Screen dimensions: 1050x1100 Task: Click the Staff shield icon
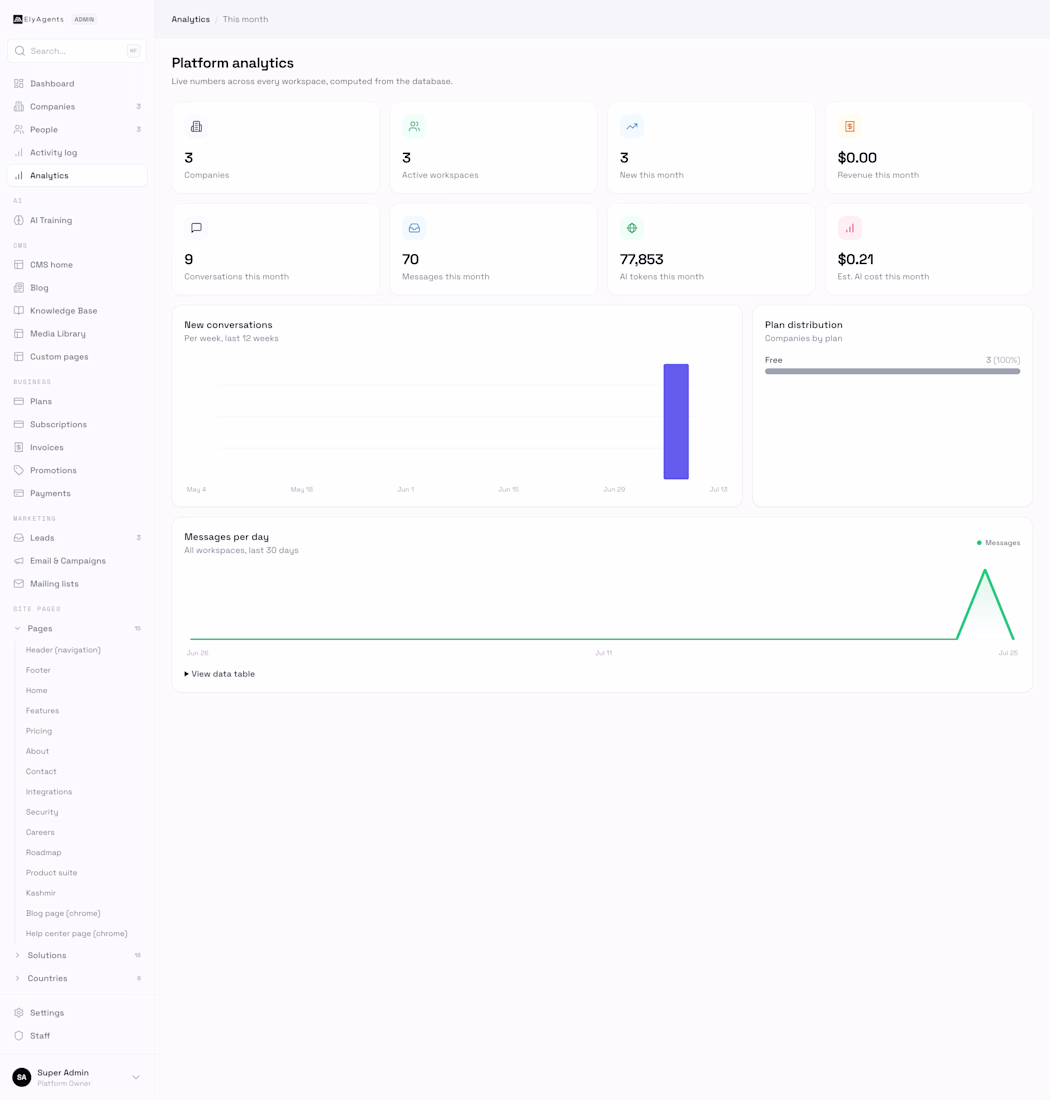tap(19, 1035)
